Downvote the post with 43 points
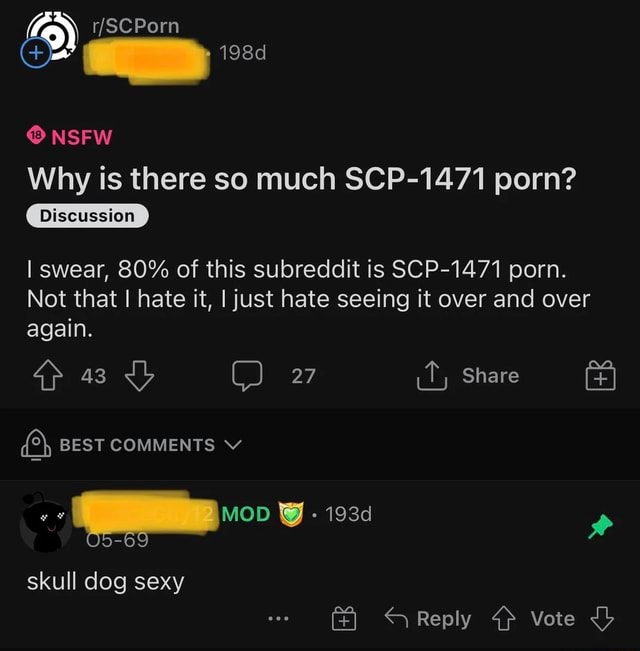Screen dimensions: 640x651 [139, 375]
